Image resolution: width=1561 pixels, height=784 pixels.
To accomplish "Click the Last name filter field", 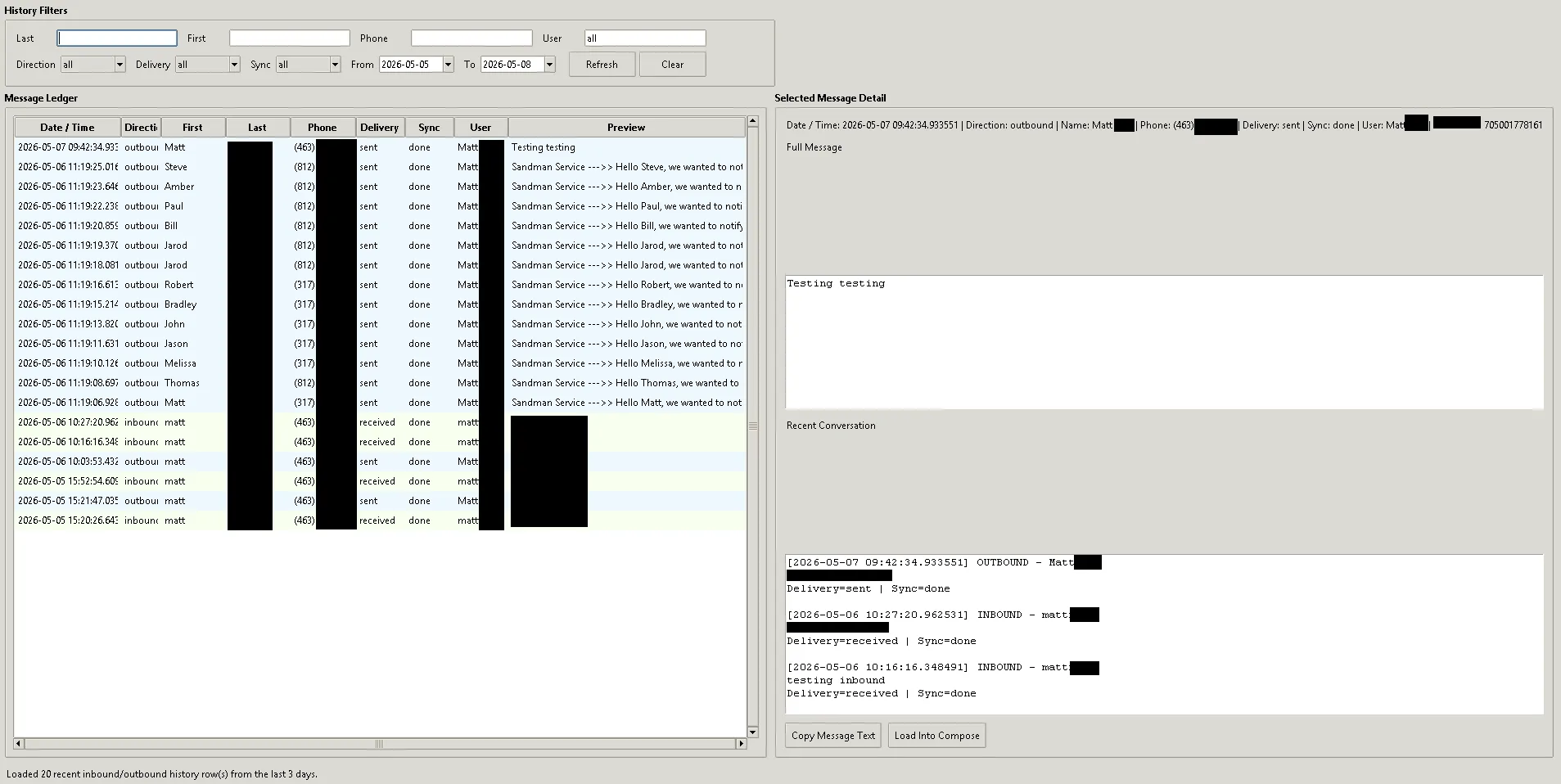I will tap(117, 38).
